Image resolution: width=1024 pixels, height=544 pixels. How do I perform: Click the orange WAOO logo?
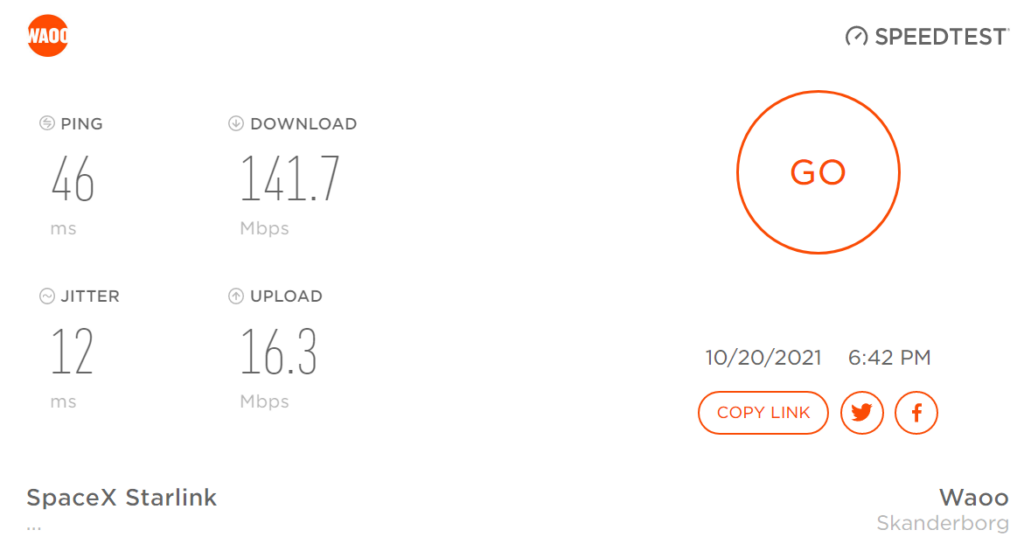(x=48, y=35)
